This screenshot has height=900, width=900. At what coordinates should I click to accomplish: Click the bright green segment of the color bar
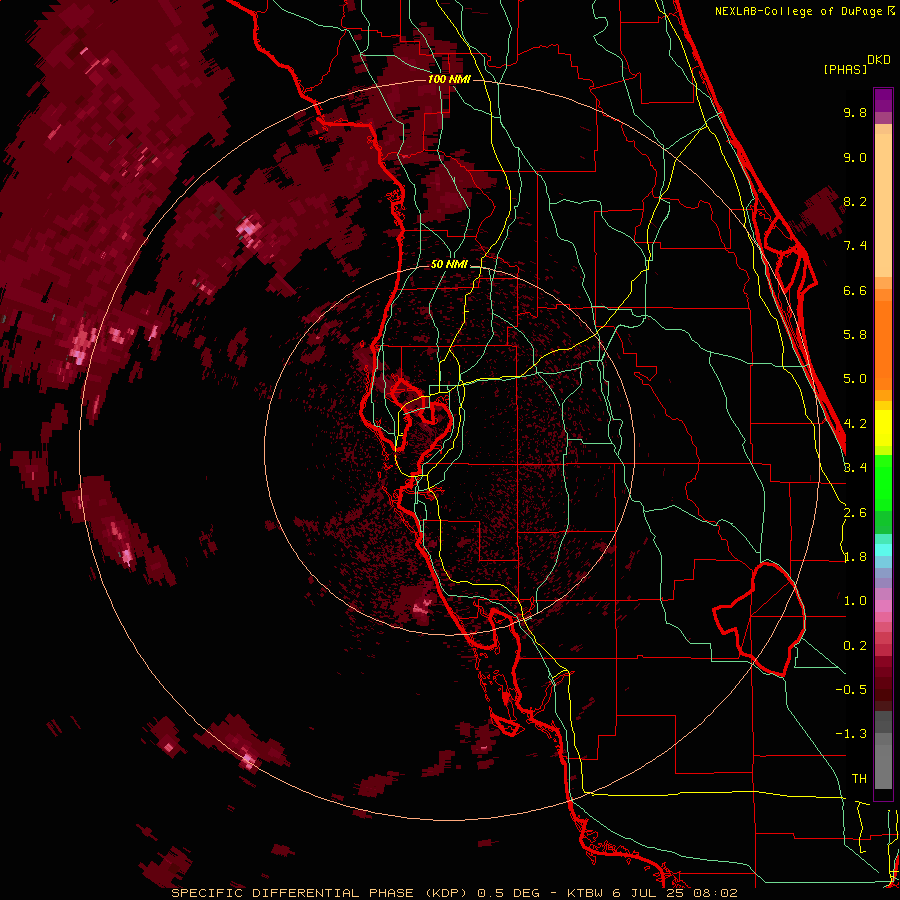(x=883, y=485)
